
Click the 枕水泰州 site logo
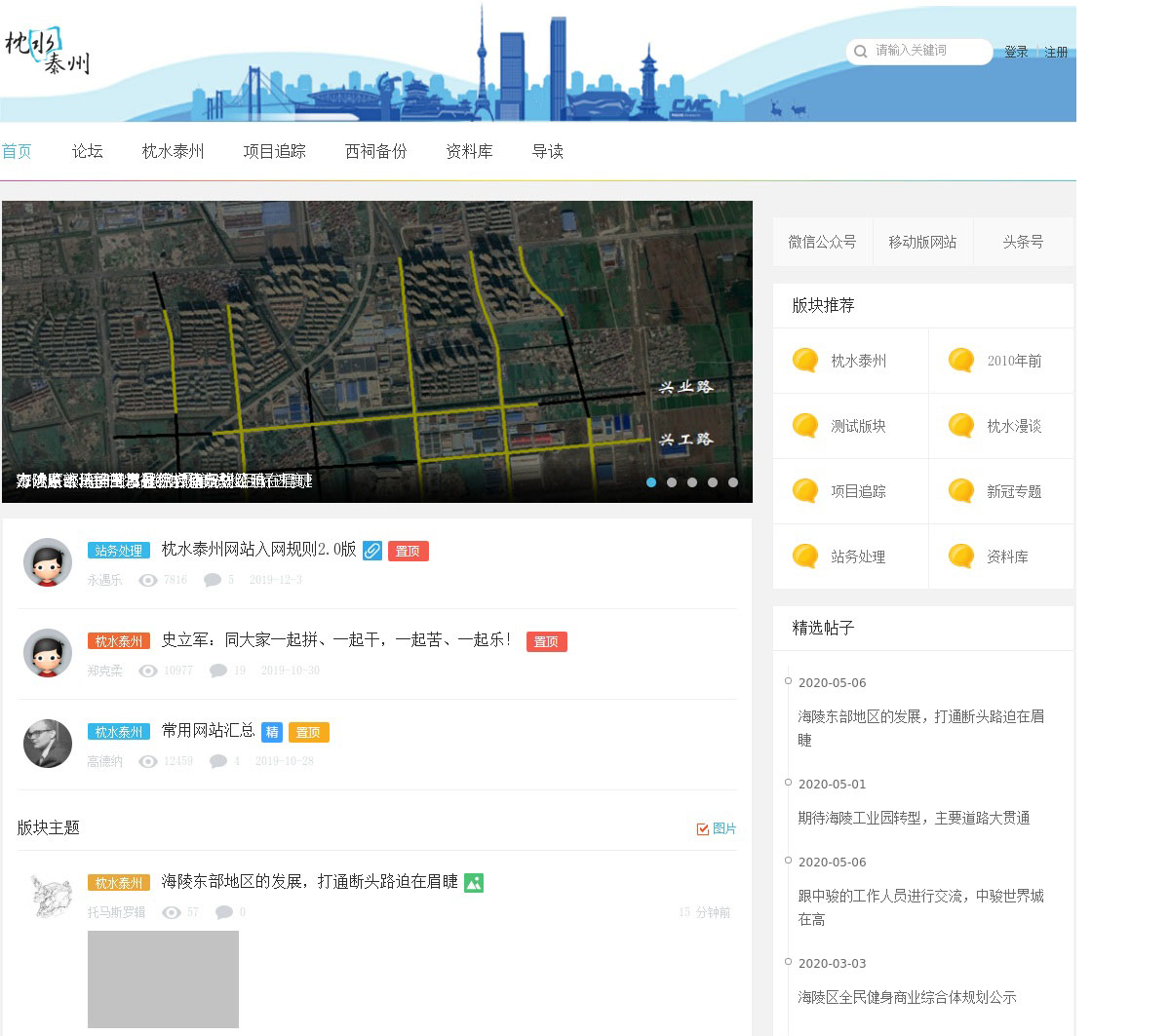click(x=47, y=52)
